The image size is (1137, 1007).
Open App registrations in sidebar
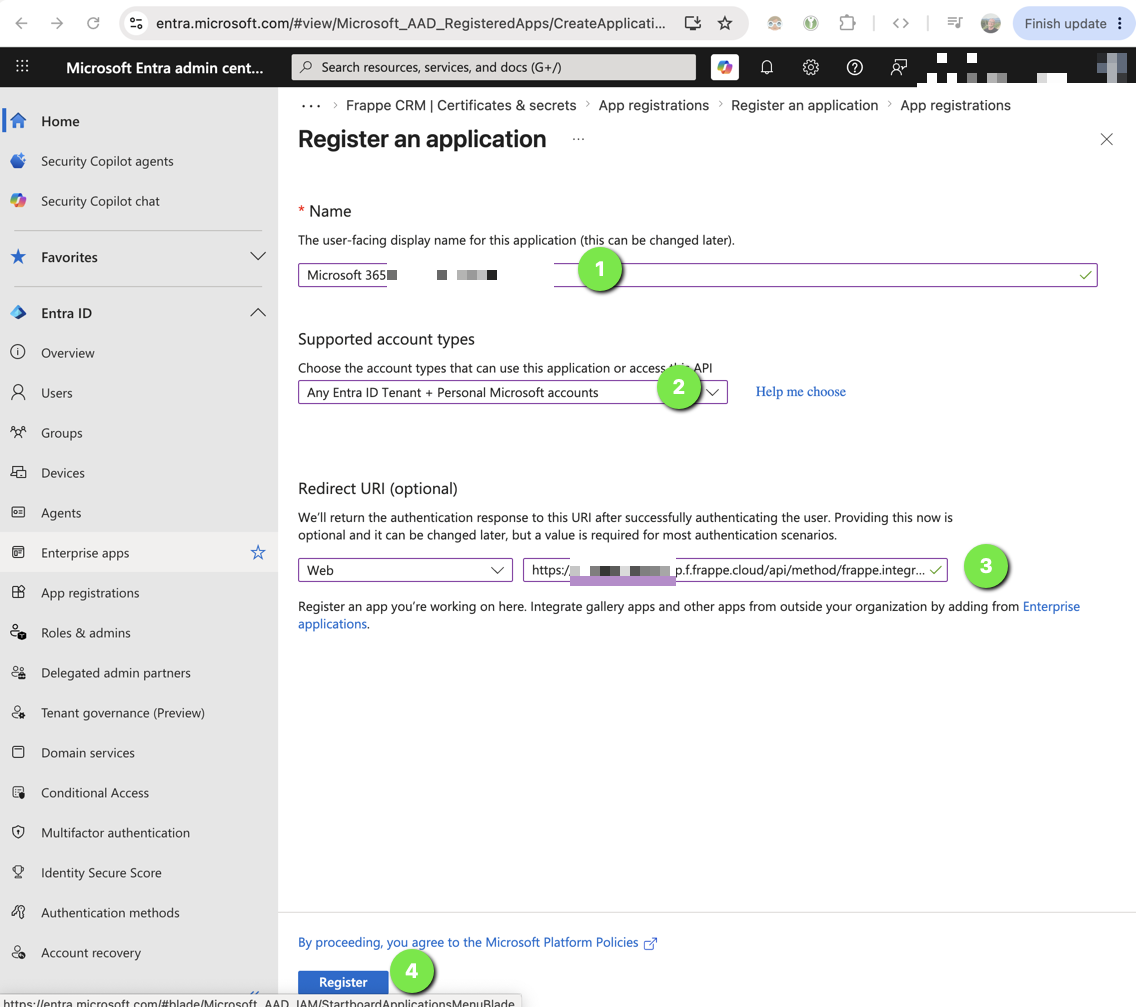[90, 592]
